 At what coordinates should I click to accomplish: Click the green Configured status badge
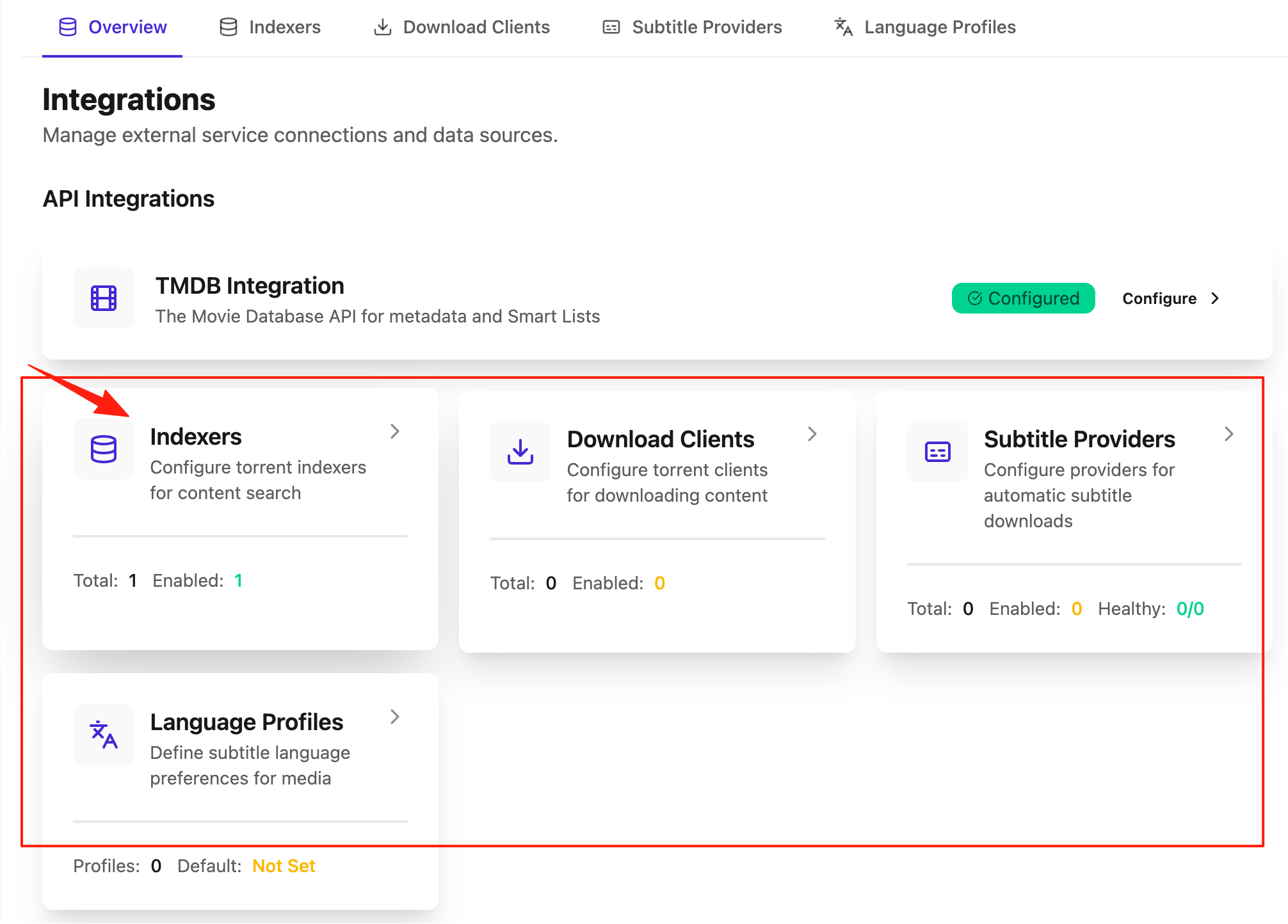[1023, 298]
